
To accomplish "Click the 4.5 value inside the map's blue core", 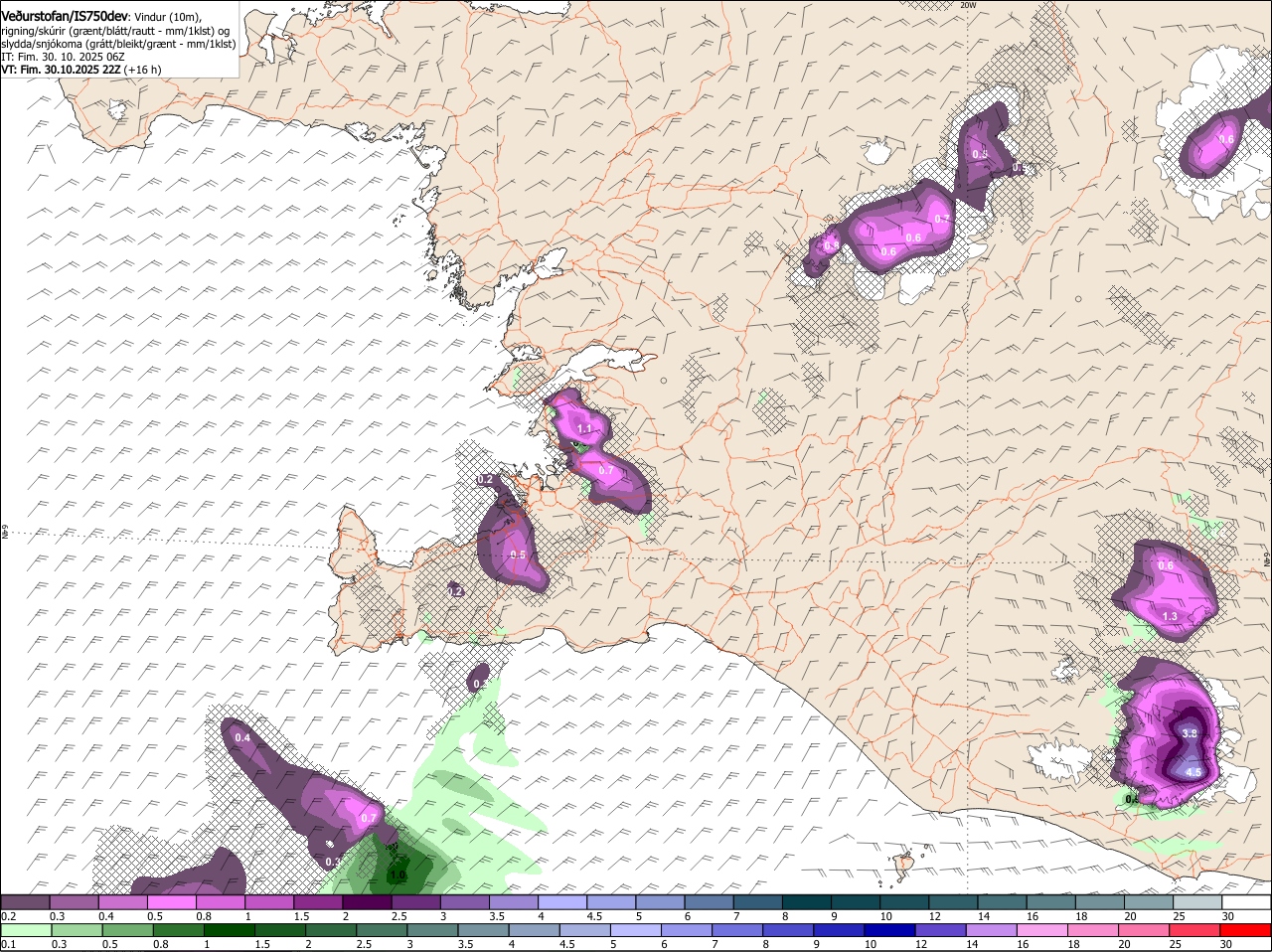I will pyautogui.click(x=1193, y=772).
